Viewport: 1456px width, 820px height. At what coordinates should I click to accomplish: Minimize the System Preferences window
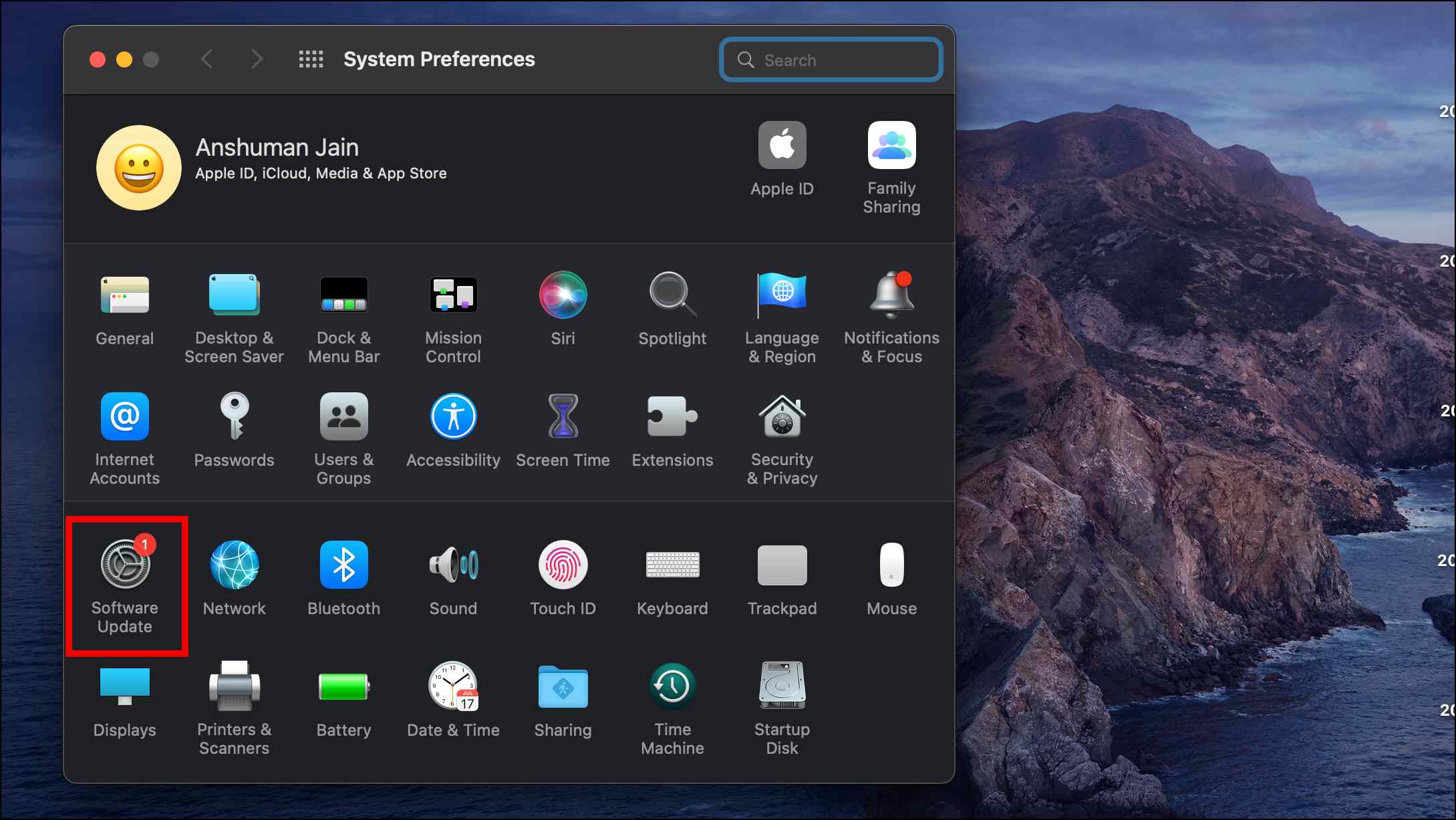pos(124,59)
